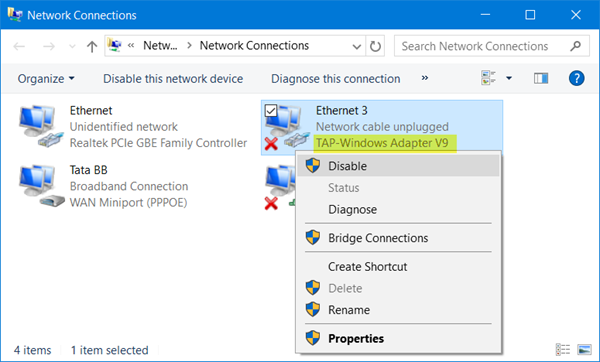Show more toolbar commands chevron
The image size is (600, 362).
[425, 78]
